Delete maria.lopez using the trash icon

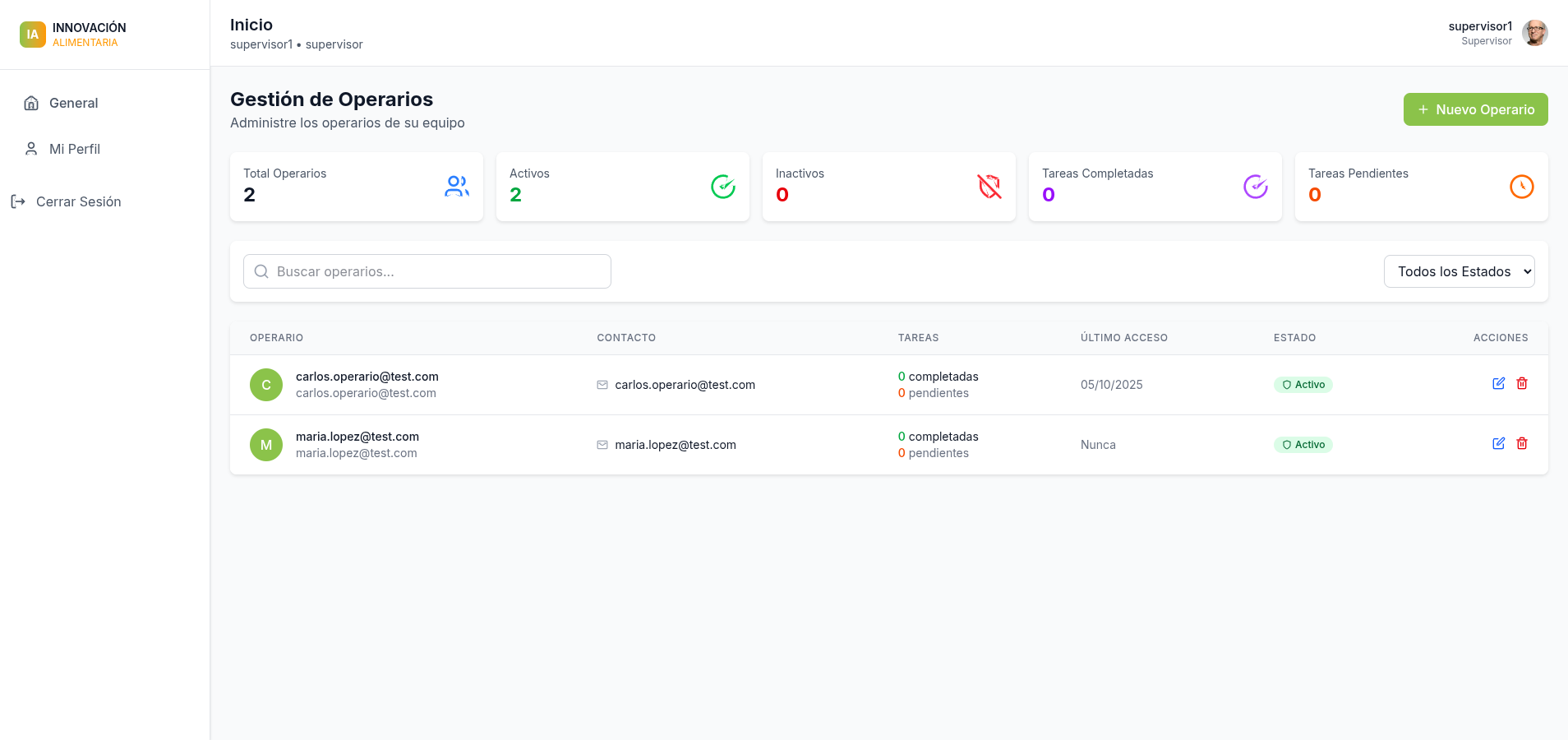(x=1522, y=443)
